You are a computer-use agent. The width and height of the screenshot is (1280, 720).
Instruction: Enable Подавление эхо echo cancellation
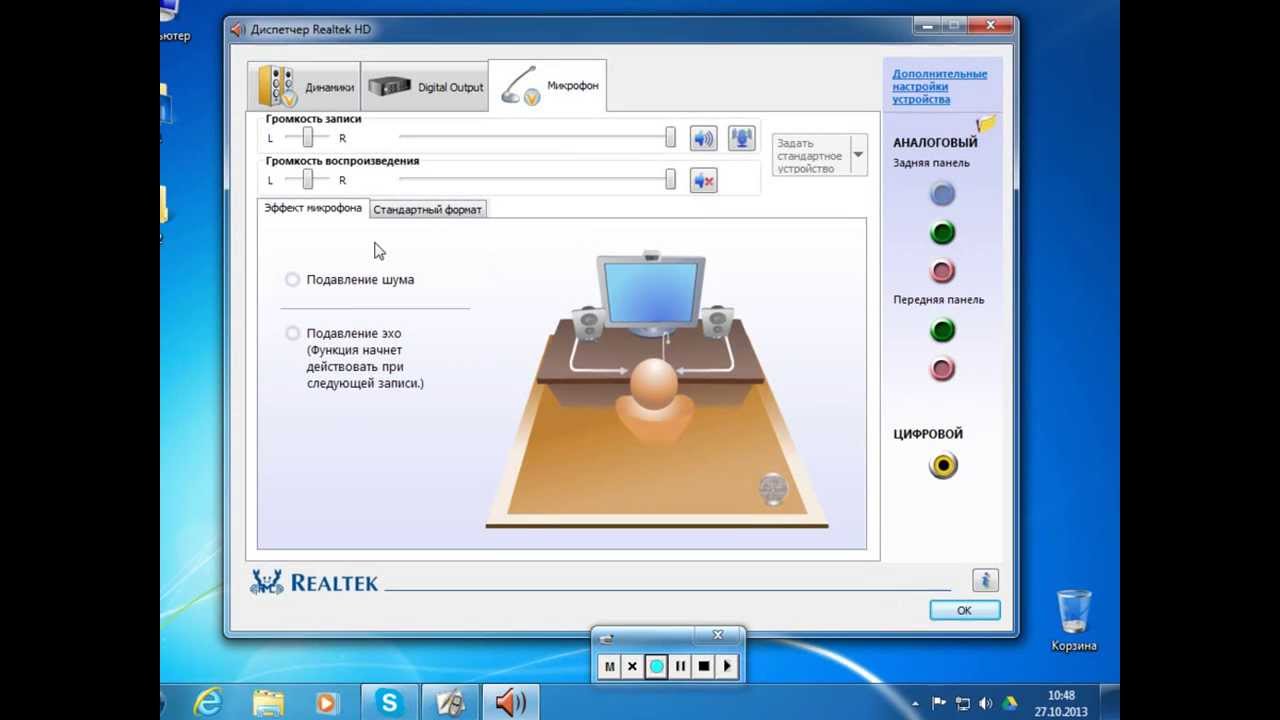pos(292,333)
